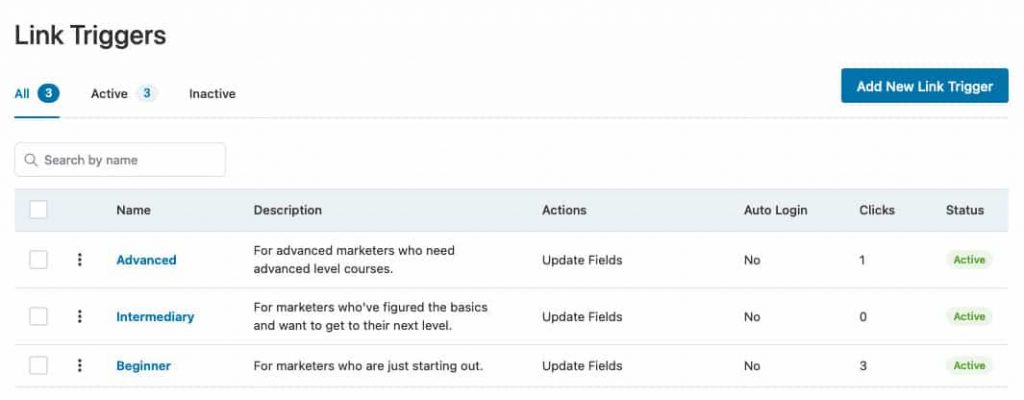Check the box for the Intermediary trigger
1024x400 pixels.
[39, 317]
